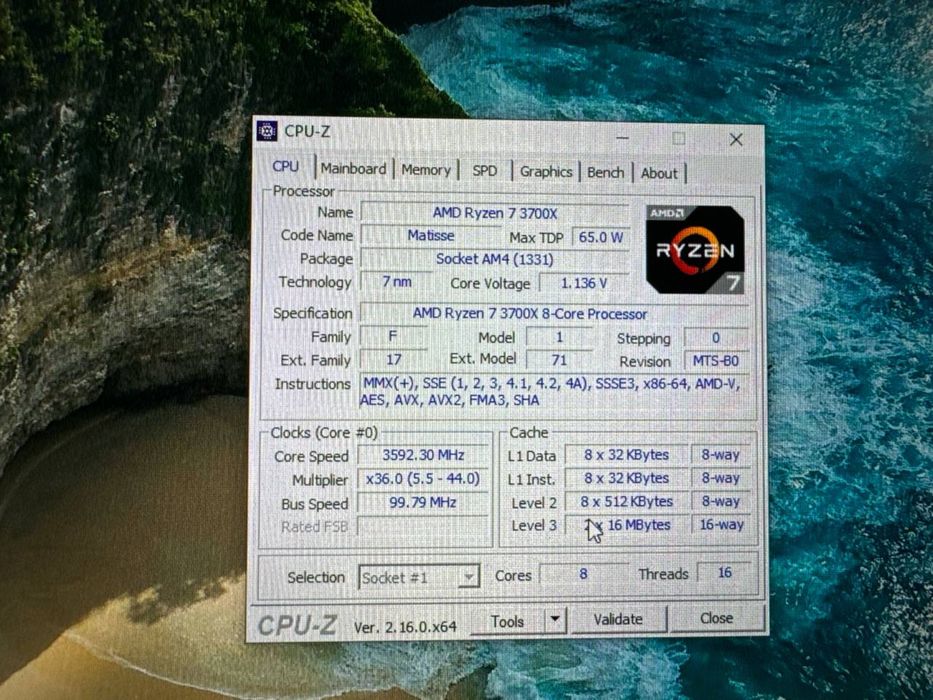The image size is (933, 700).
Task: Click the Core Voltage value 1.136 V
Action: pos(584,283)
